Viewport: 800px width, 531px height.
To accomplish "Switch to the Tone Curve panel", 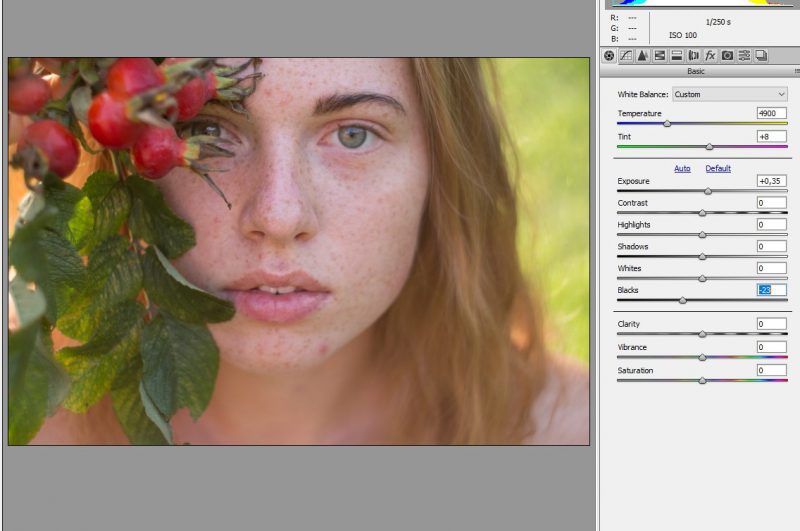I will tap(626, 56).
